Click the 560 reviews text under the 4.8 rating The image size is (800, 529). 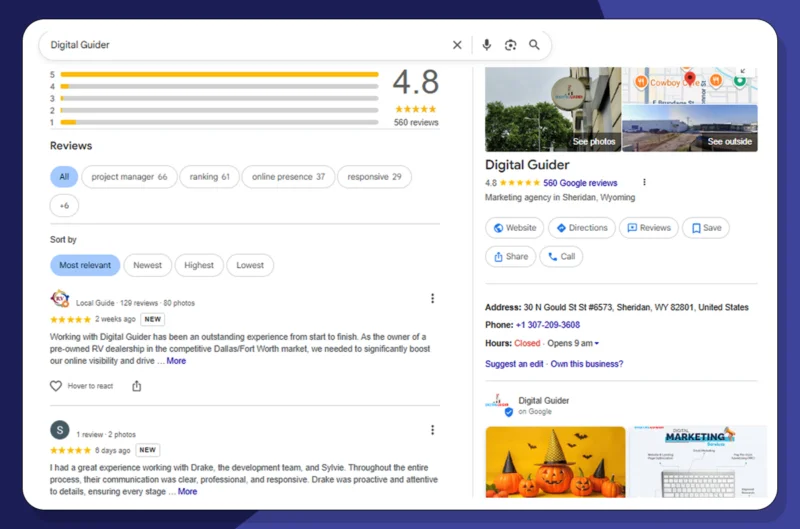click(x=416, y=122)
